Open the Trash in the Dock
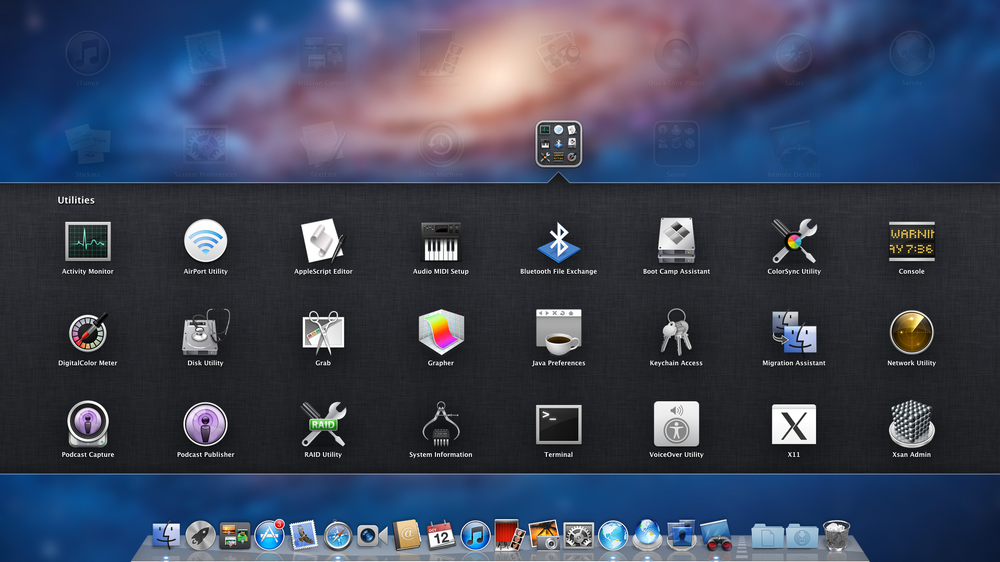The height and width of the screenshot is (562, 1000). (836, 535)
